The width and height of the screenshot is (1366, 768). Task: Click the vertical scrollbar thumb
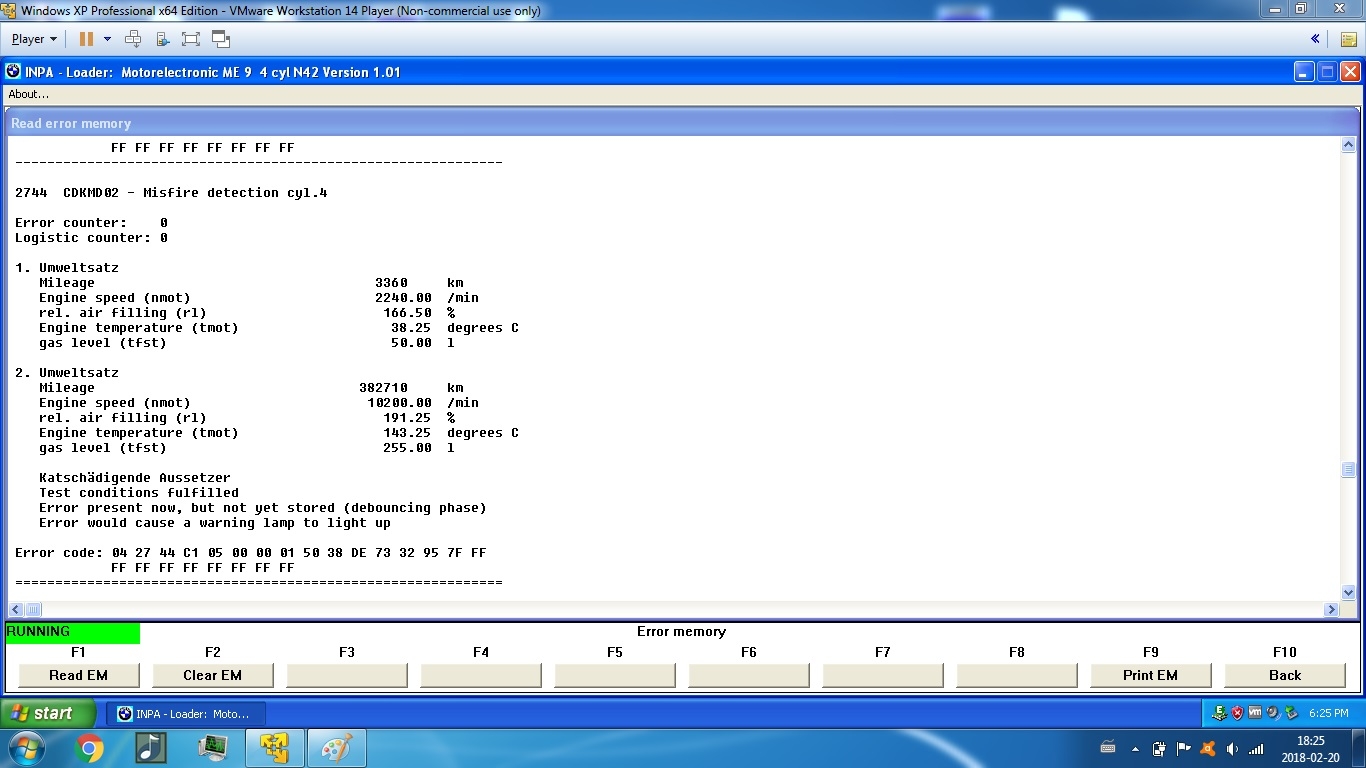[x=1348, y=470]
